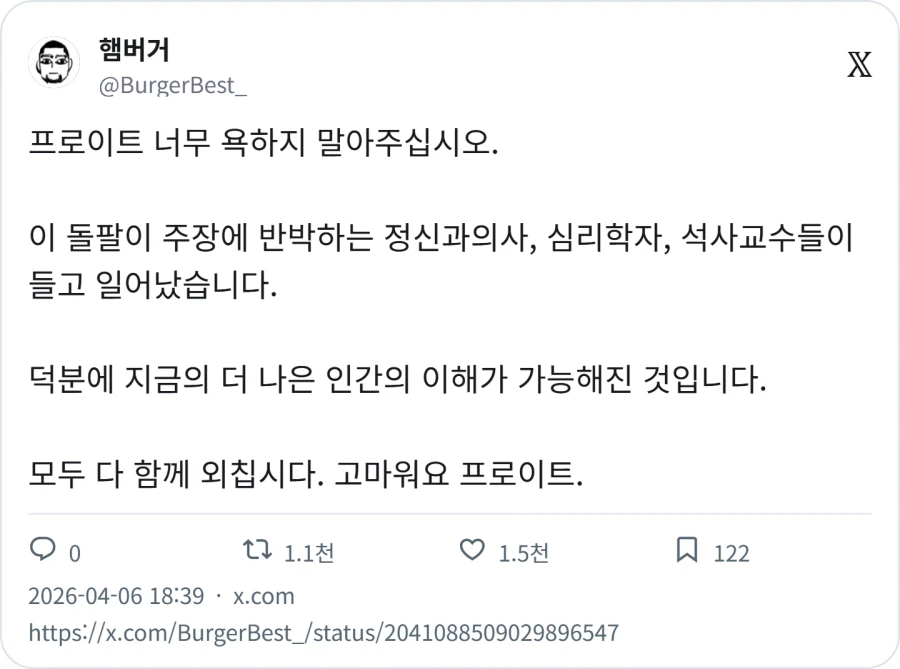Click the reply comment icon
Viewport: 900px width, 669px height.
tap(40, 549)
